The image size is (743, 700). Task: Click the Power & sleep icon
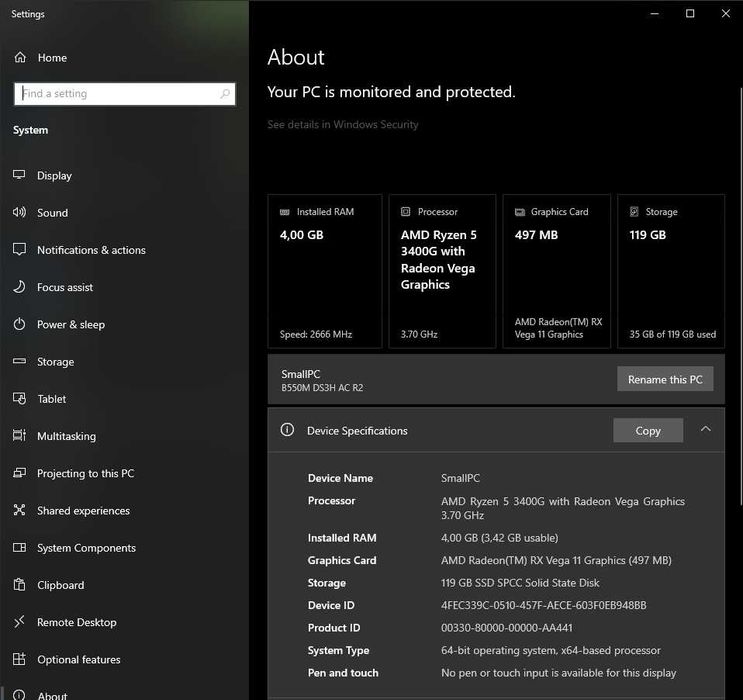tap(19, 324)
